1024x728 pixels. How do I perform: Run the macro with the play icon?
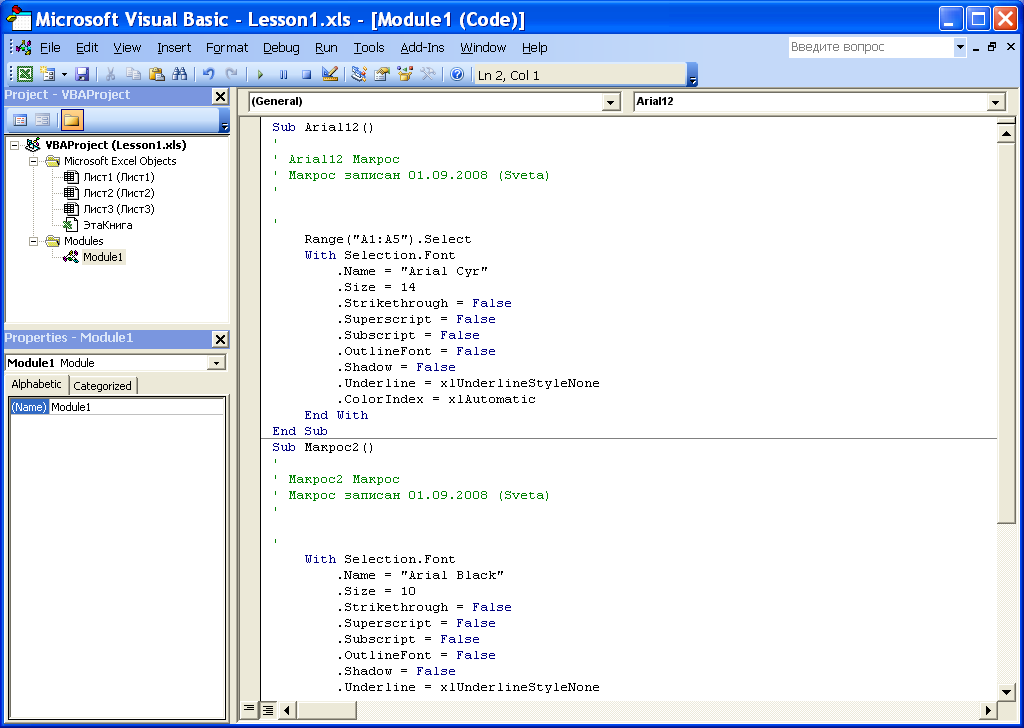(x=260, y=74)
